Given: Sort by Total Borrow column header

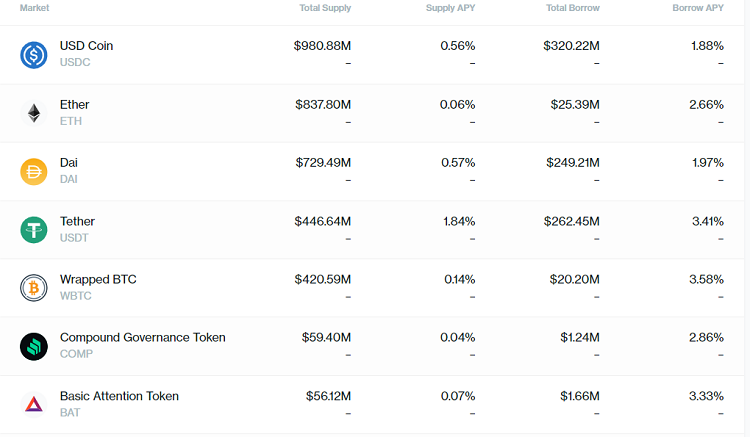Looking at the screenshot, I should coord(572,8).
